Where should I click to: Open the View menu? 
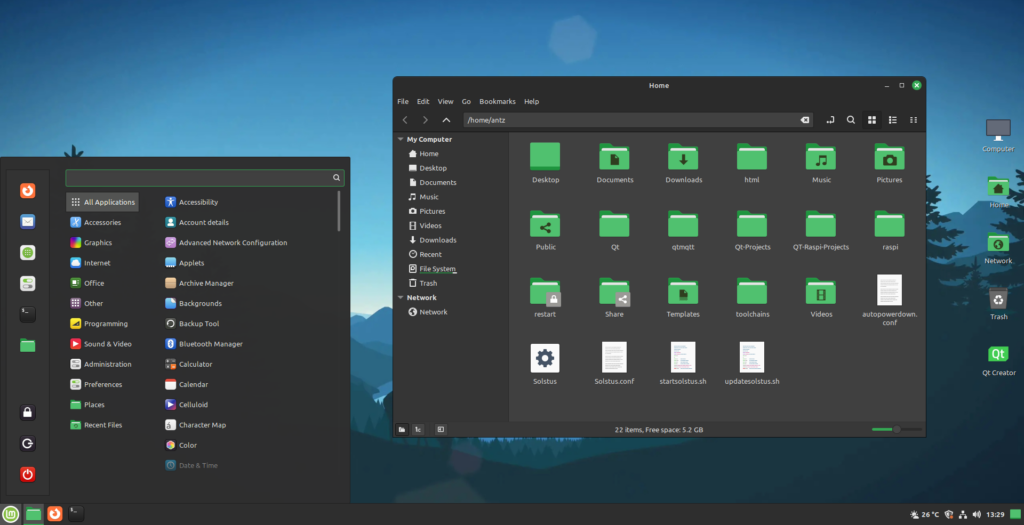click(x=445, y=101)
